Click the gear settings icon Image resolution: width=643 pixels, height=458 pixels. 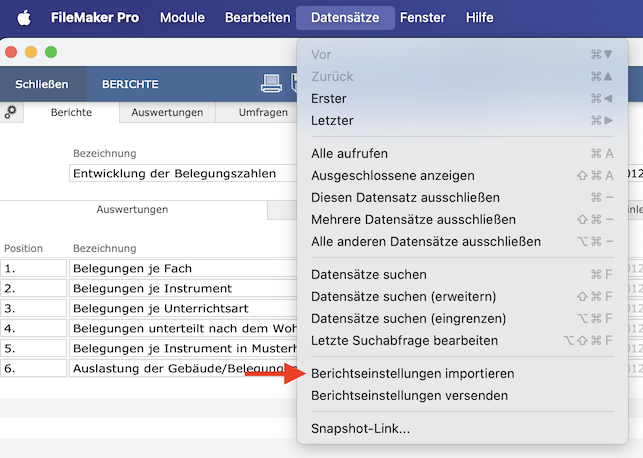[x=11, y=112]
